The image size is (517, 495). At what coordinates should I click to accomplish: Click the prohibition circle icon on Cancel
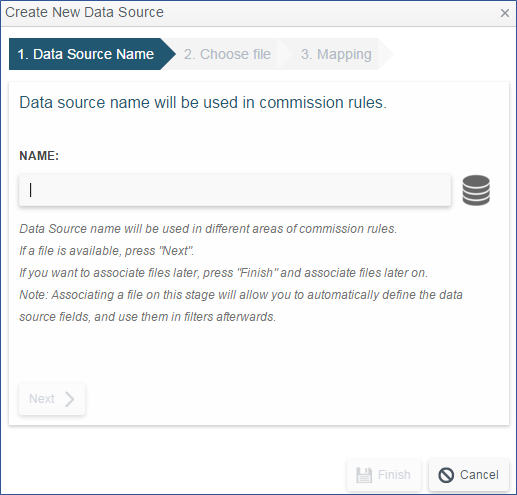[446, 475]
